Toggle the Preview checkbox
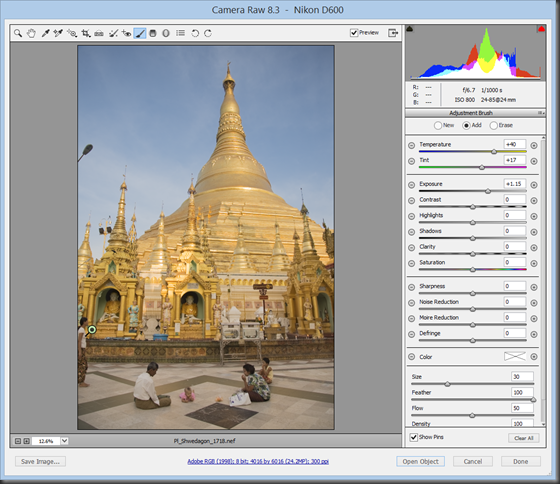 354,33
